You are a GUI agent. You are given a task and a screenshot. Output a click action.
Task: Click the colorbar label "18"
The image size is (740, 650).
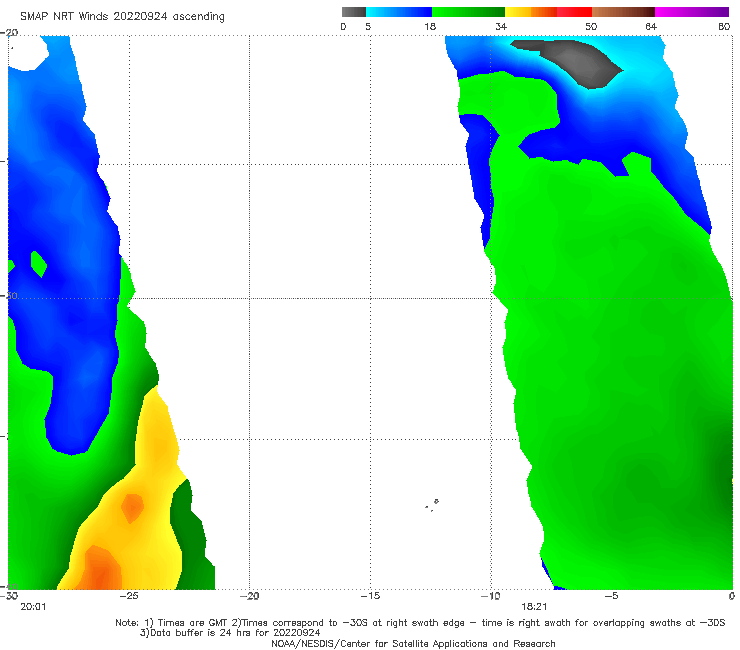click(430, 26)
